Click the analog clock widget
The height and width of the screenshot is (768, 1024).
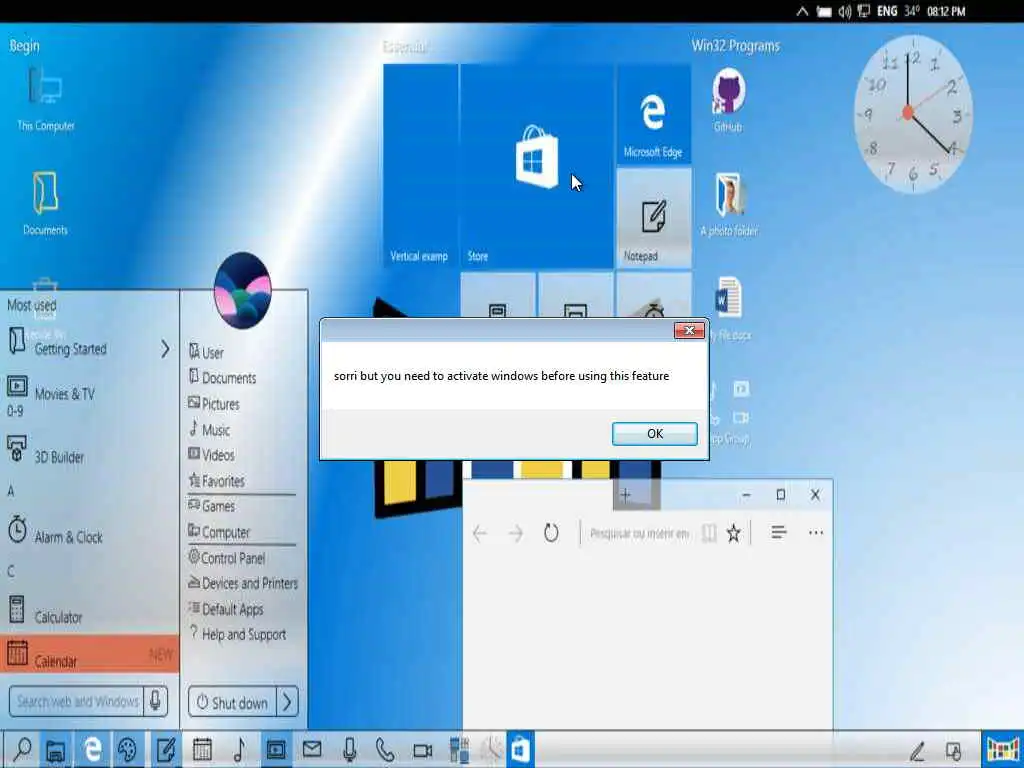pos(913,114)
